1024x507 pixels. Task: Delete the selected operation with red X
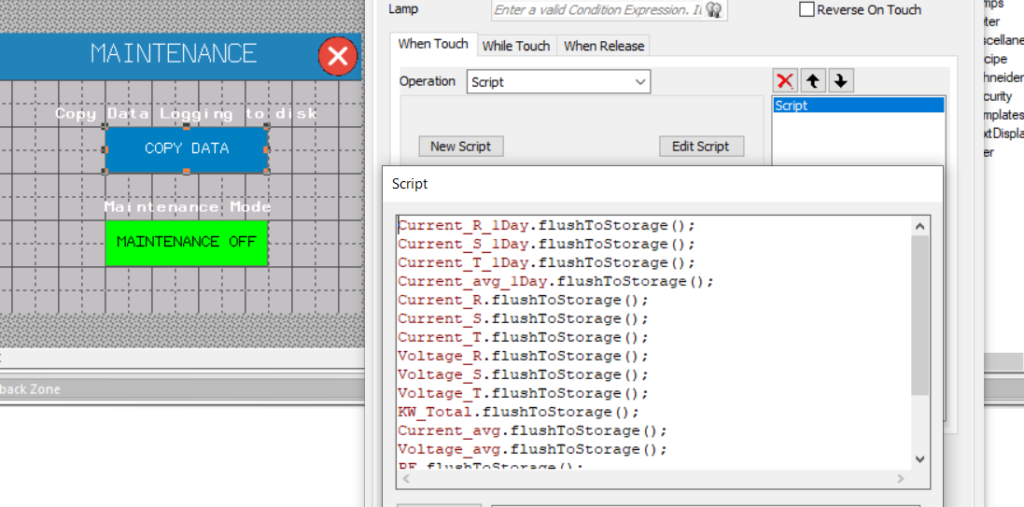[786, 81]
